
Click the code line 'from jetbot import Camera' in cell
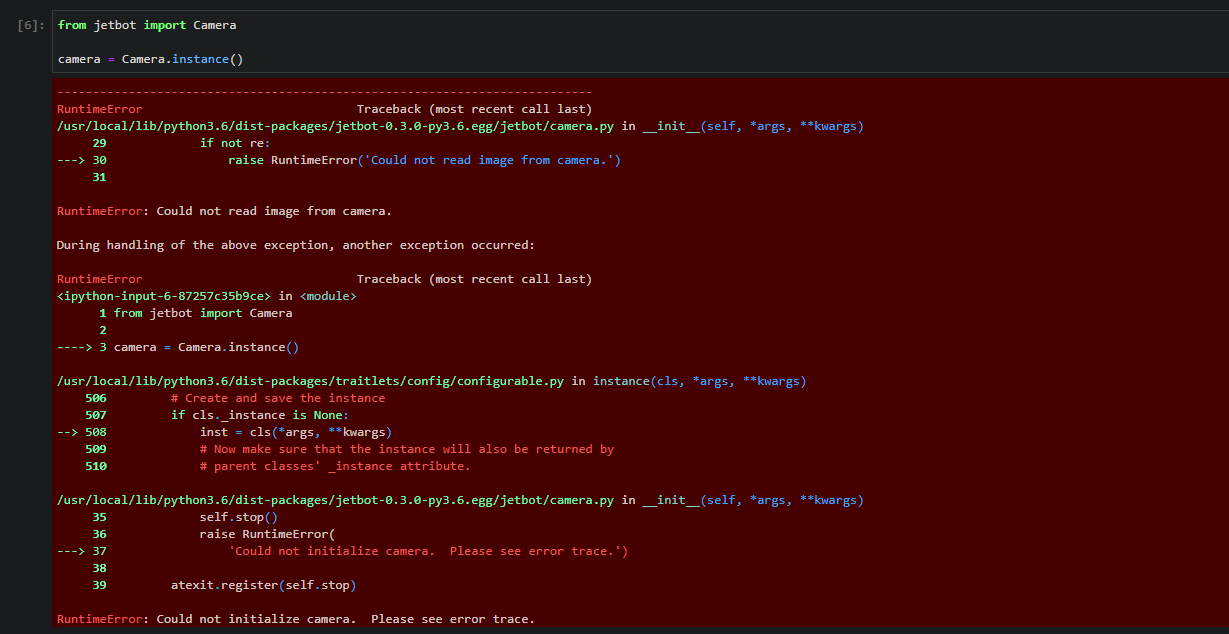pyautogui.click(x=147, y=25)
